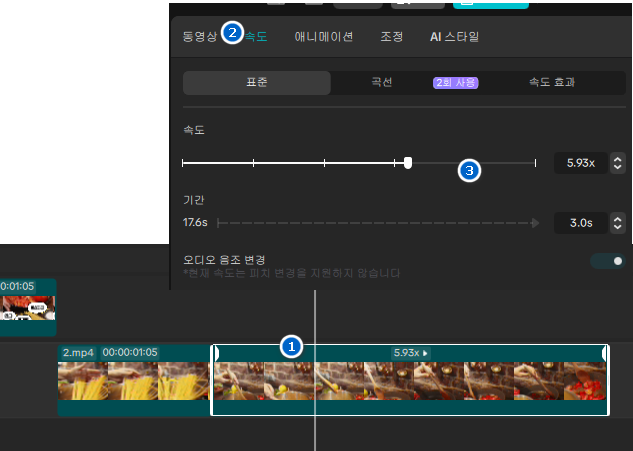The width and height of the screenshot is (633, 451).
Task: Select the 곡선 speed mode
Action: click(381, 82)
